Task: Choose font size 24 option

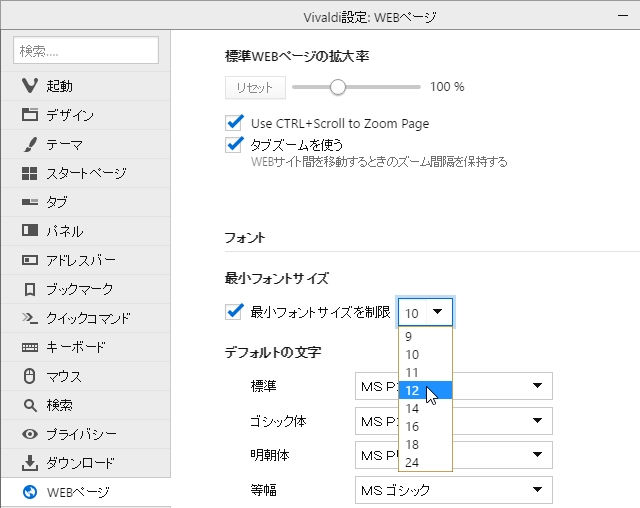Action: pos(425,462)
